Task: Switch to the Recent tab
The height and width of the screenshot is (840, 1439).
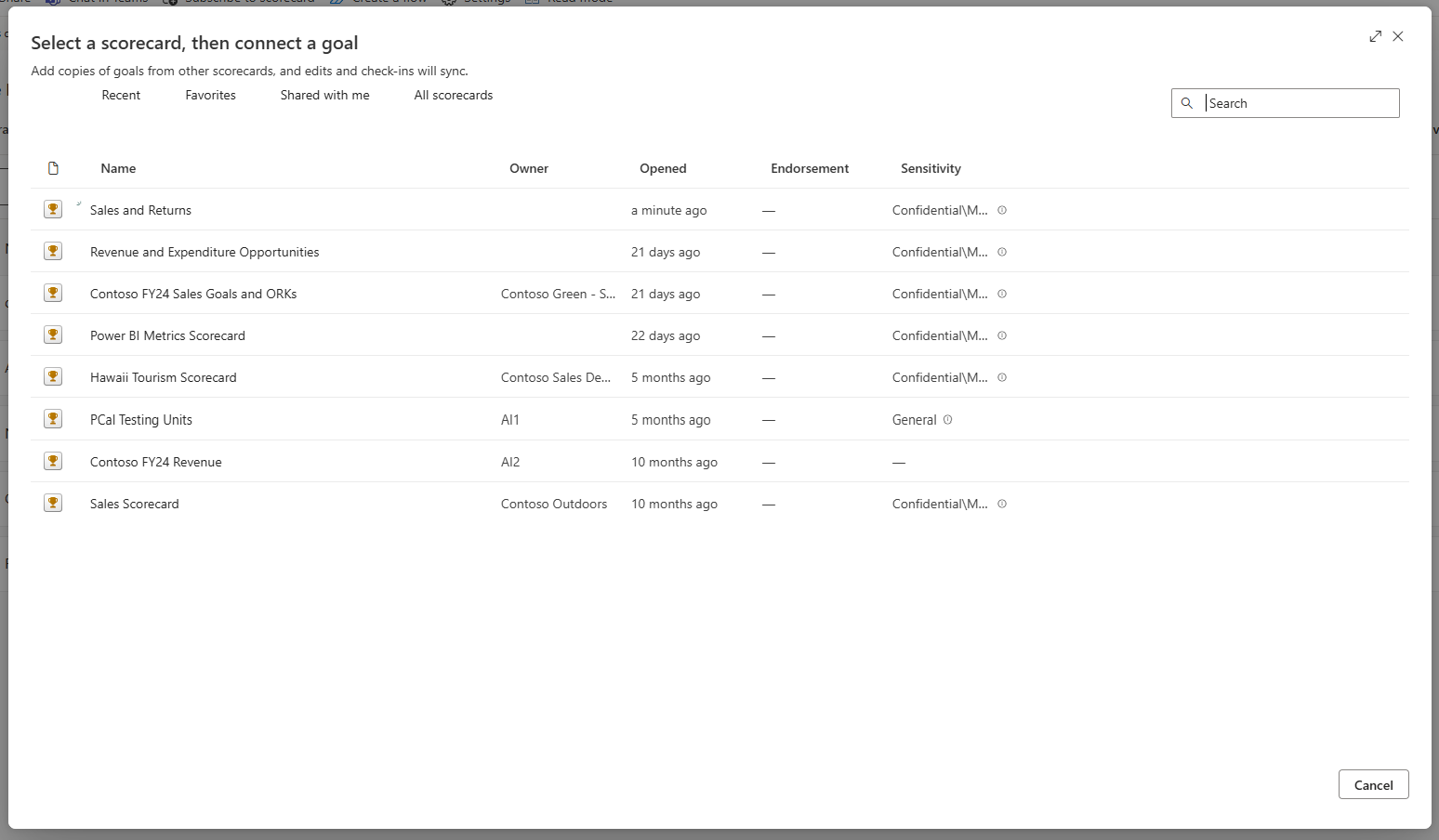Action: click(121, 95)
